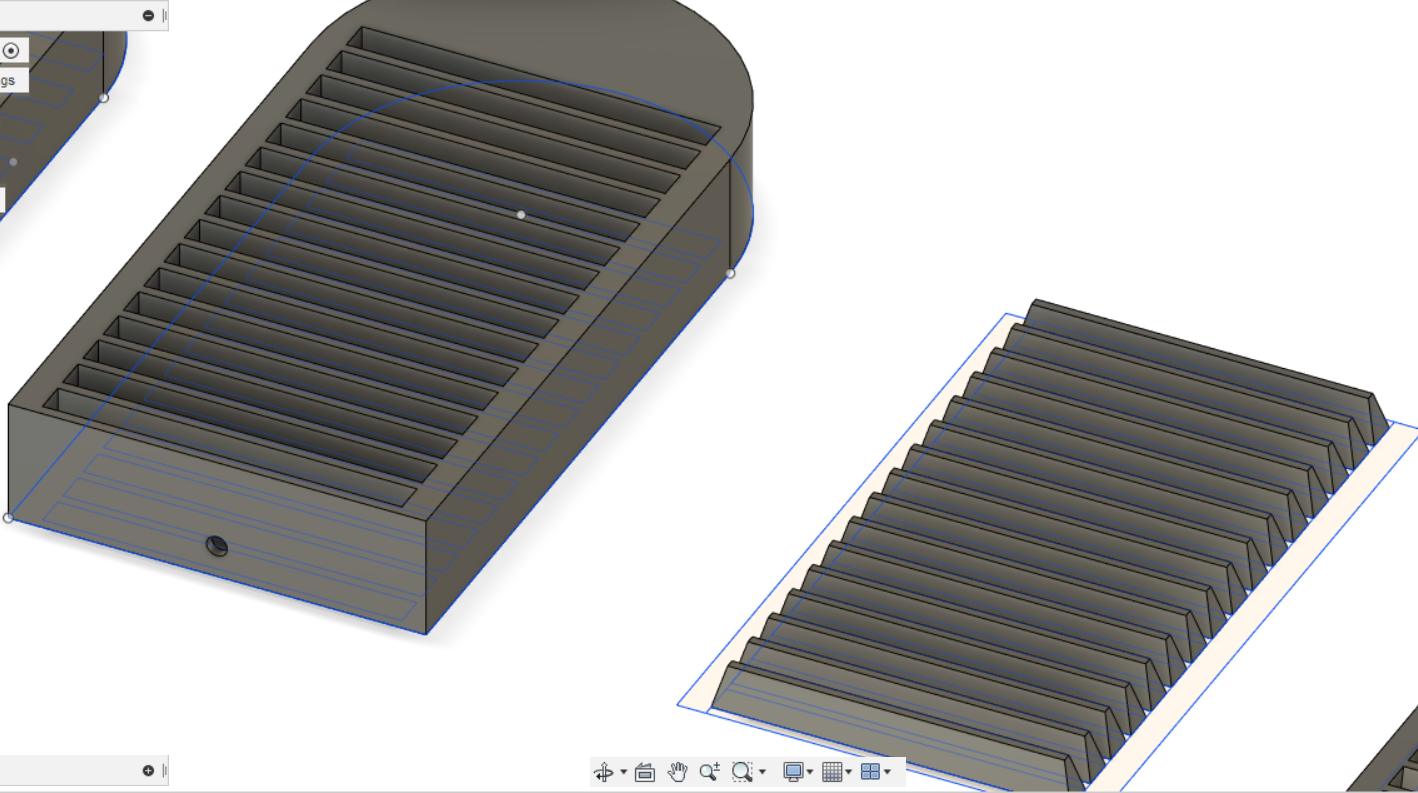Screen dimensions: 1418x793
Task: Grab the top-left panel resize handle
Action: (x=165, y=15)
